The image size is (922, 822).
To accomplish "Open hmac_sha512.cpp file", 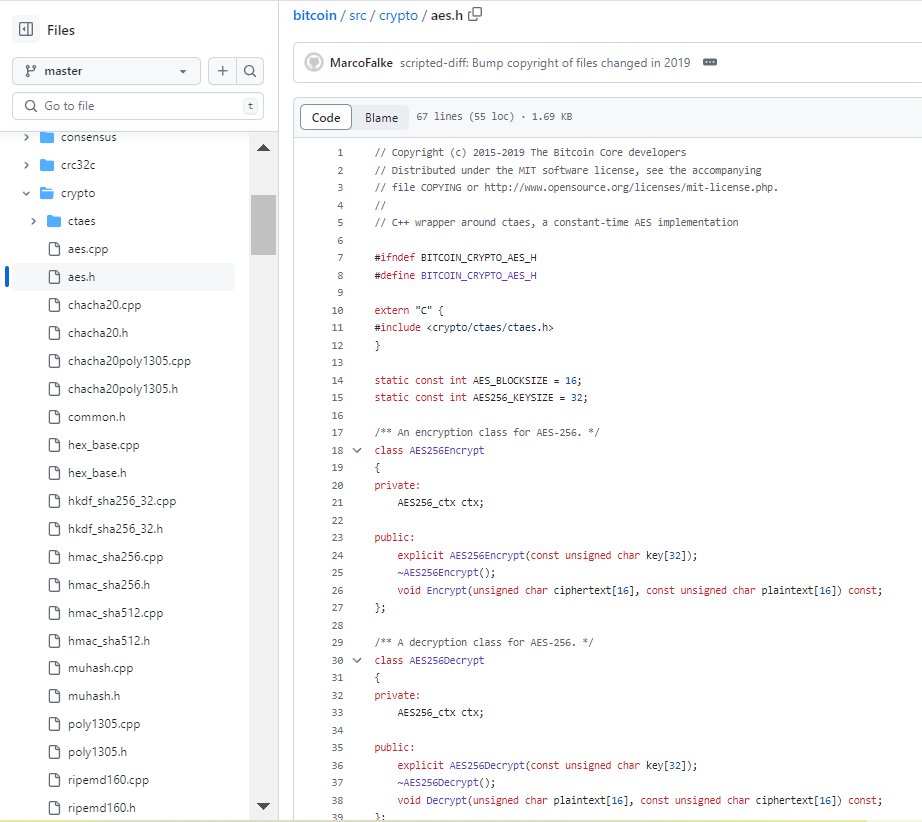I will [x=115, y=613].
